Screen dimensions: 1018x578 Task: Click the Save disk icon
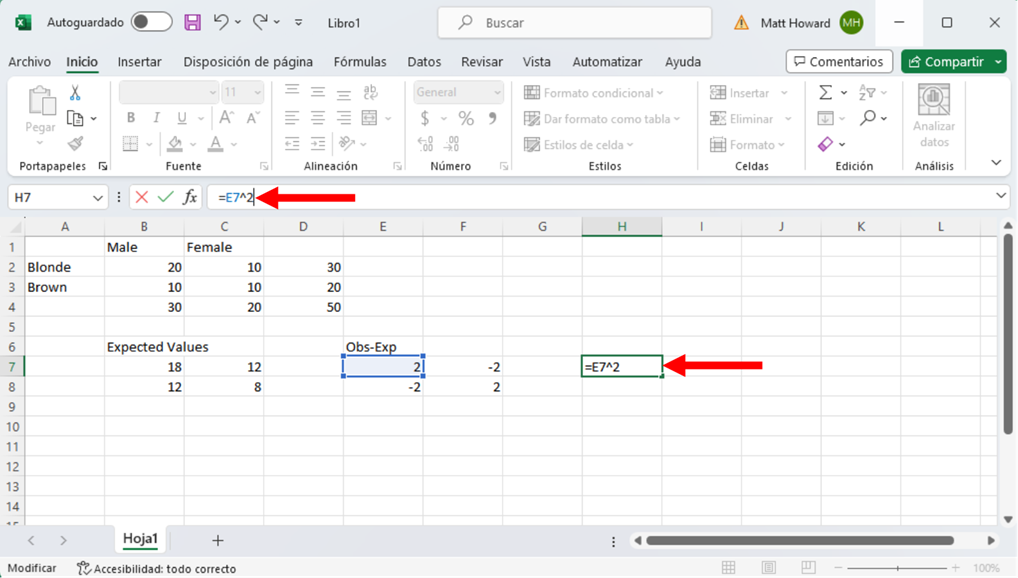[193, 22]
